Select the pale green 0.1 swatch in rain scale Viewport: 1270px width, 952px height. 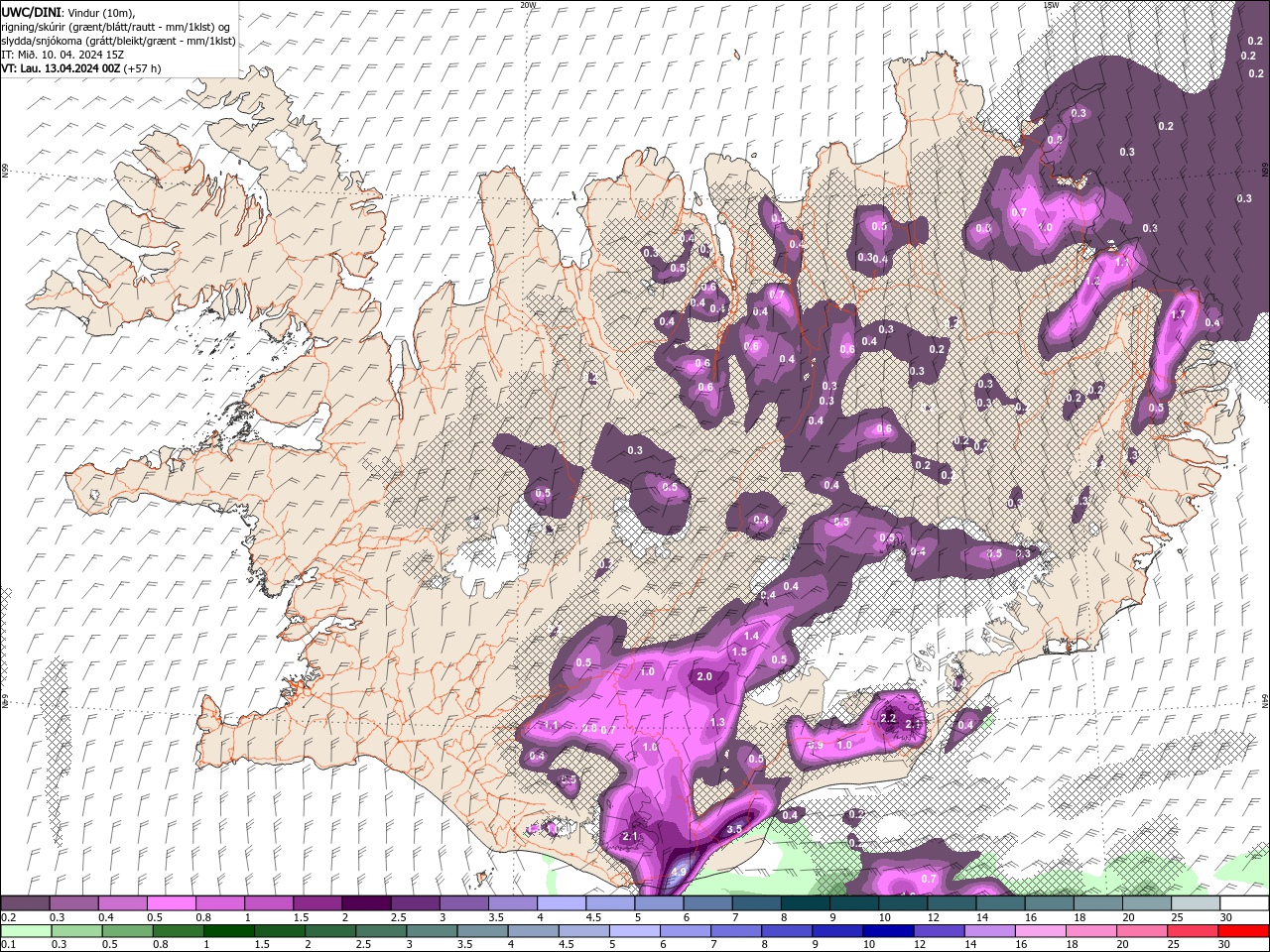coord(25,930)
